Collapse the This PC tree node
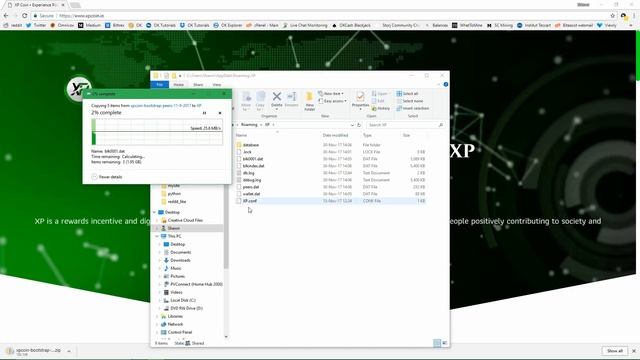This screenshot has width=640, height=360. 157,236
